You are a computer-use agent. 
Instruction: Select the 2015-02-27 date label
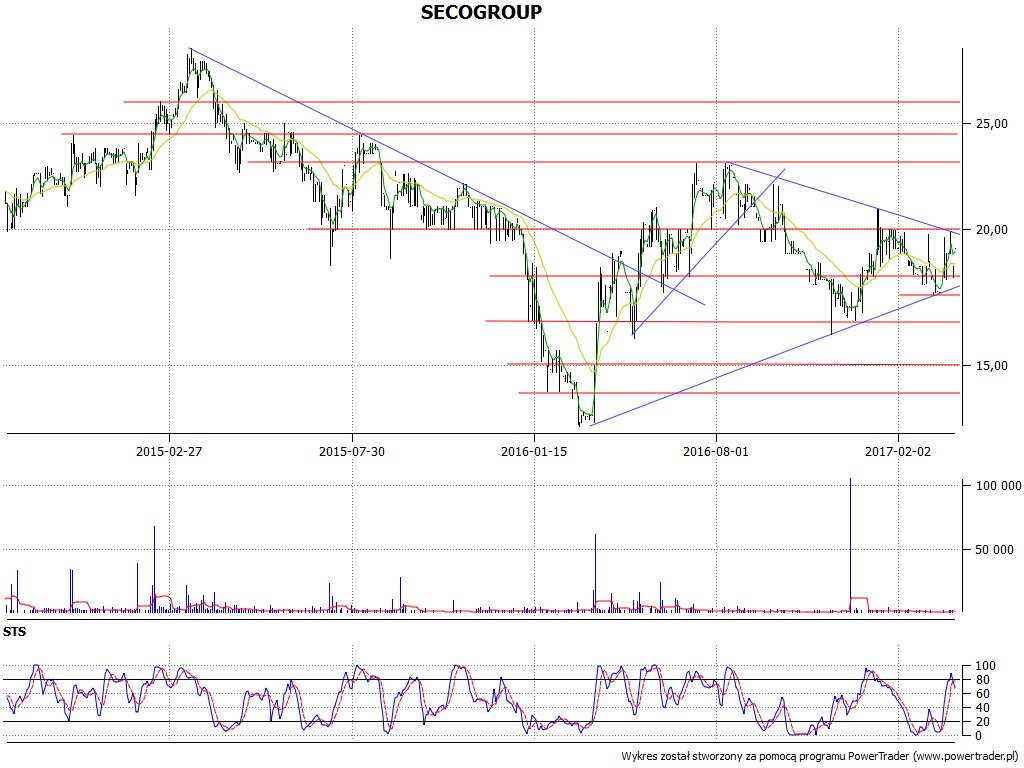(x=169, y=451)
